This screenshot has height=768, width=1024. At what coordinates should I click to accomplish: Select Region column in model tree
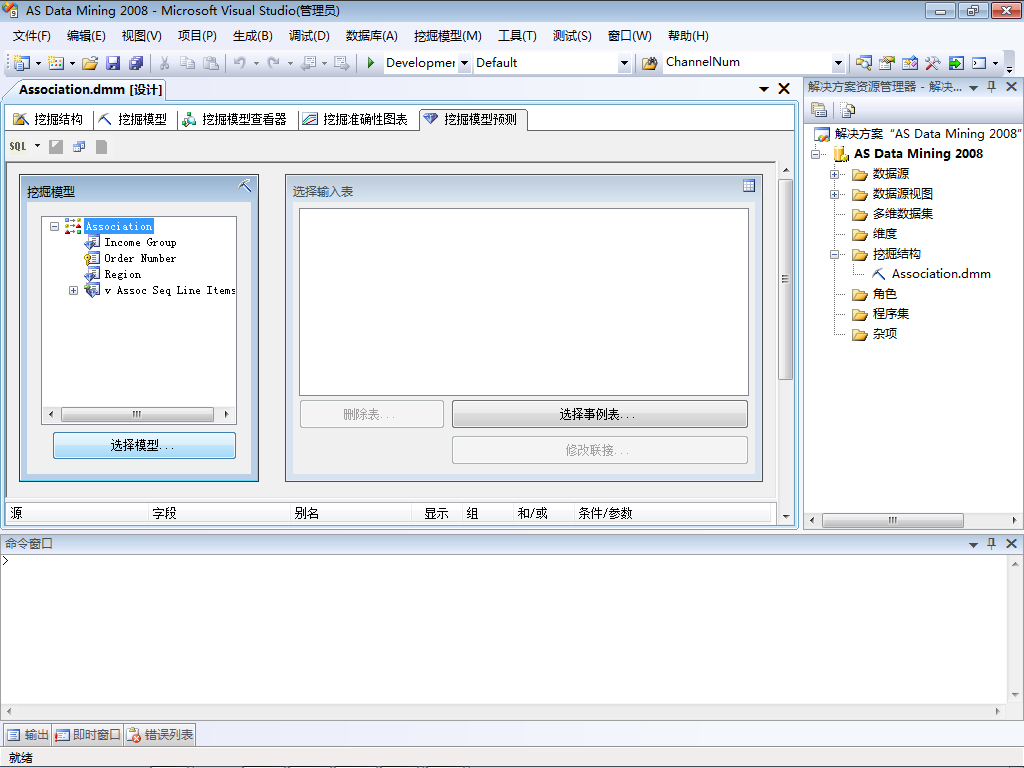(122, 275)
